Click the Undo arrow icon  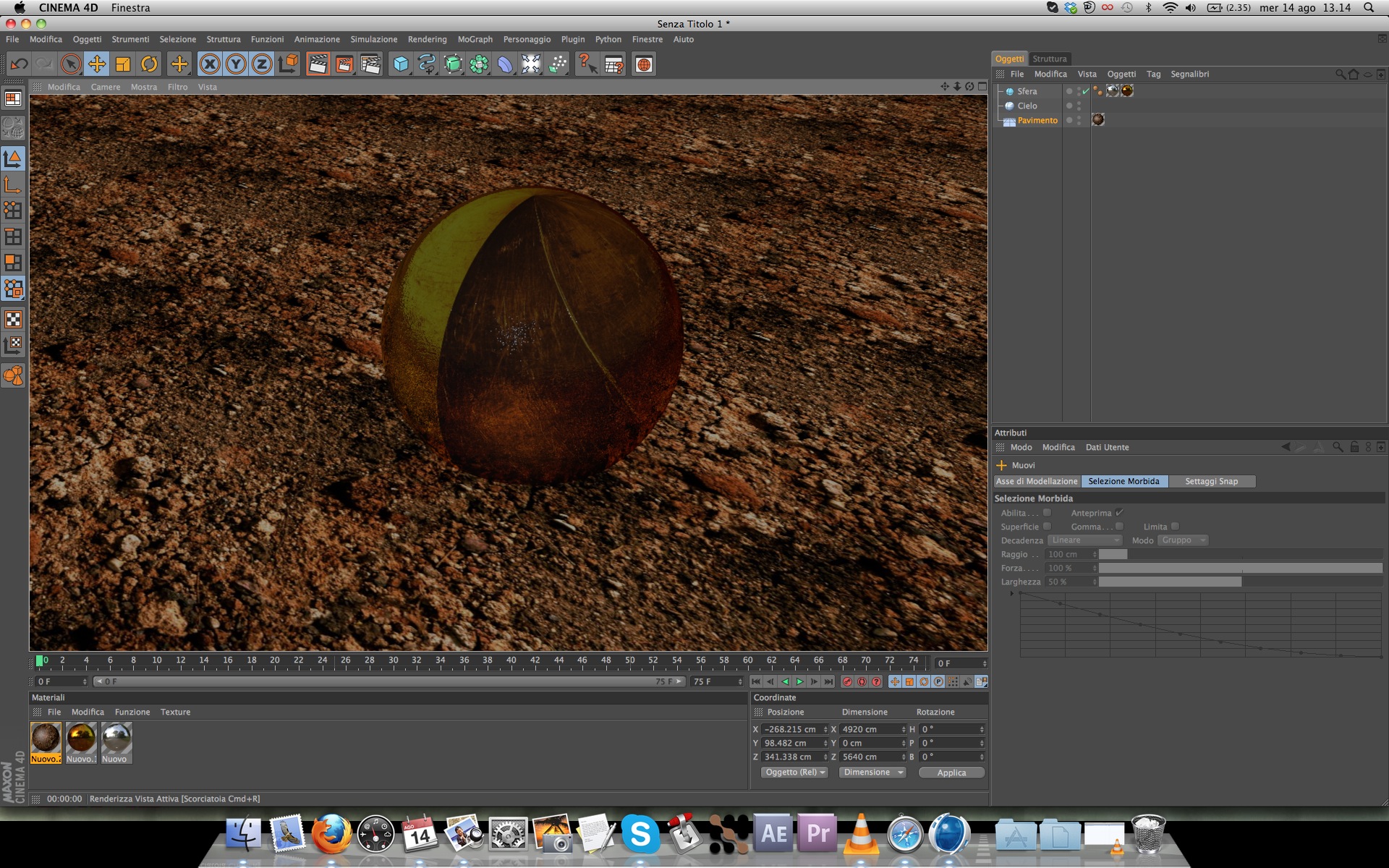(x=19, y=64)
